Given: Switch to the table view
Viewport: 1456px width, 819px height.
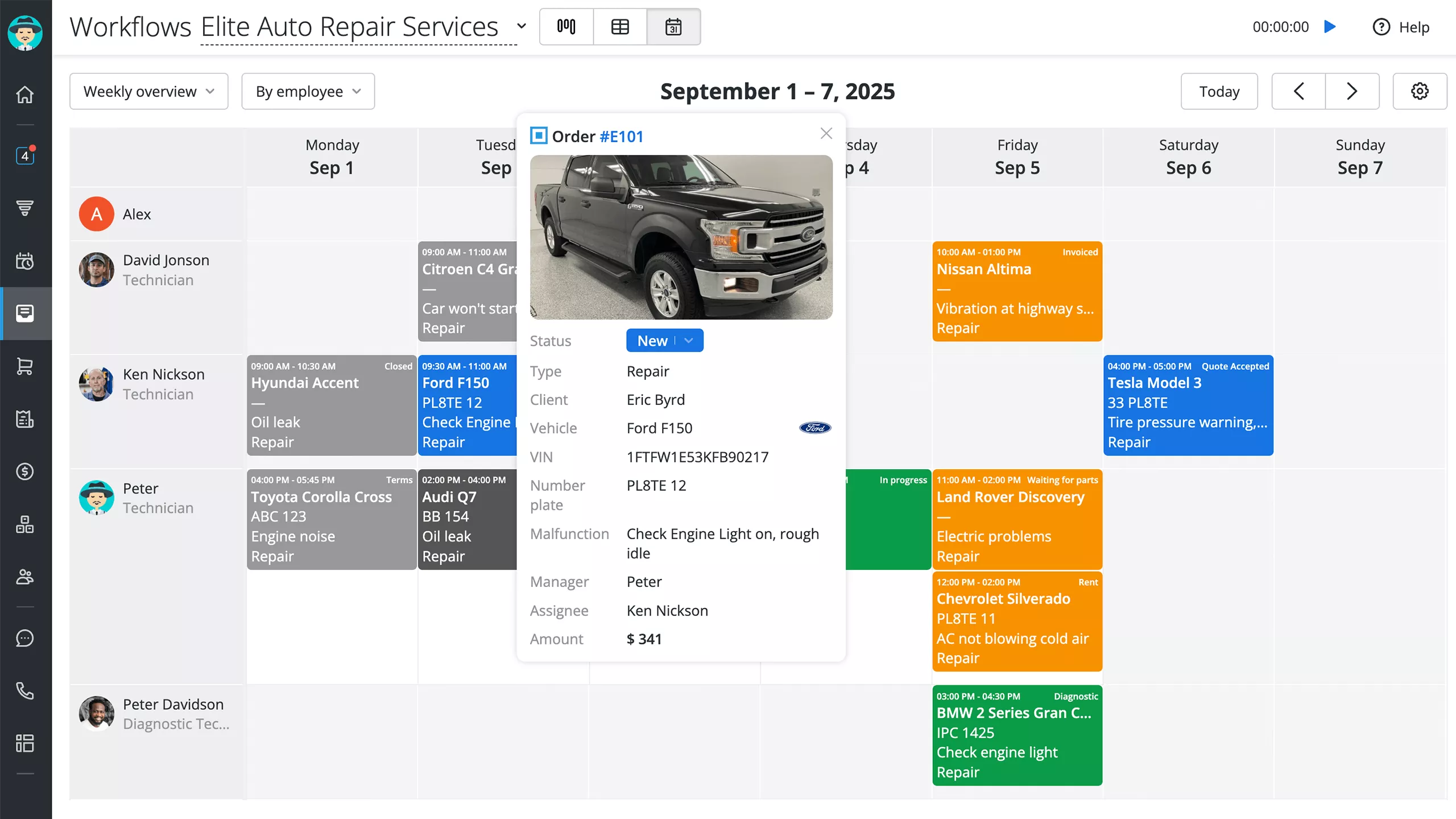Looking at the screenshot, I should click(x=619, y=26).
